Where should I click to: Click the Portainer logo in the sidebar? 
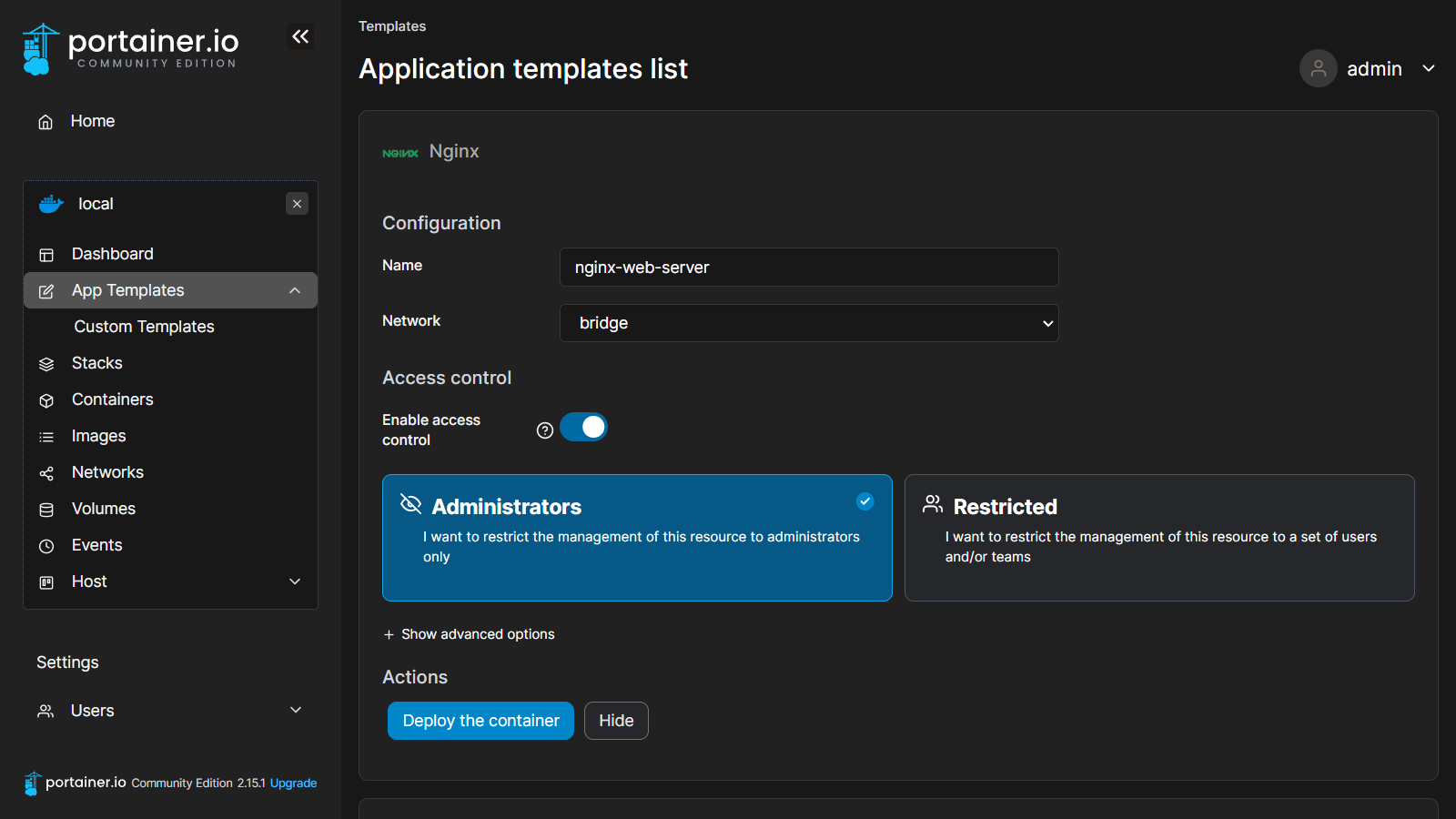tap(130, 48)
